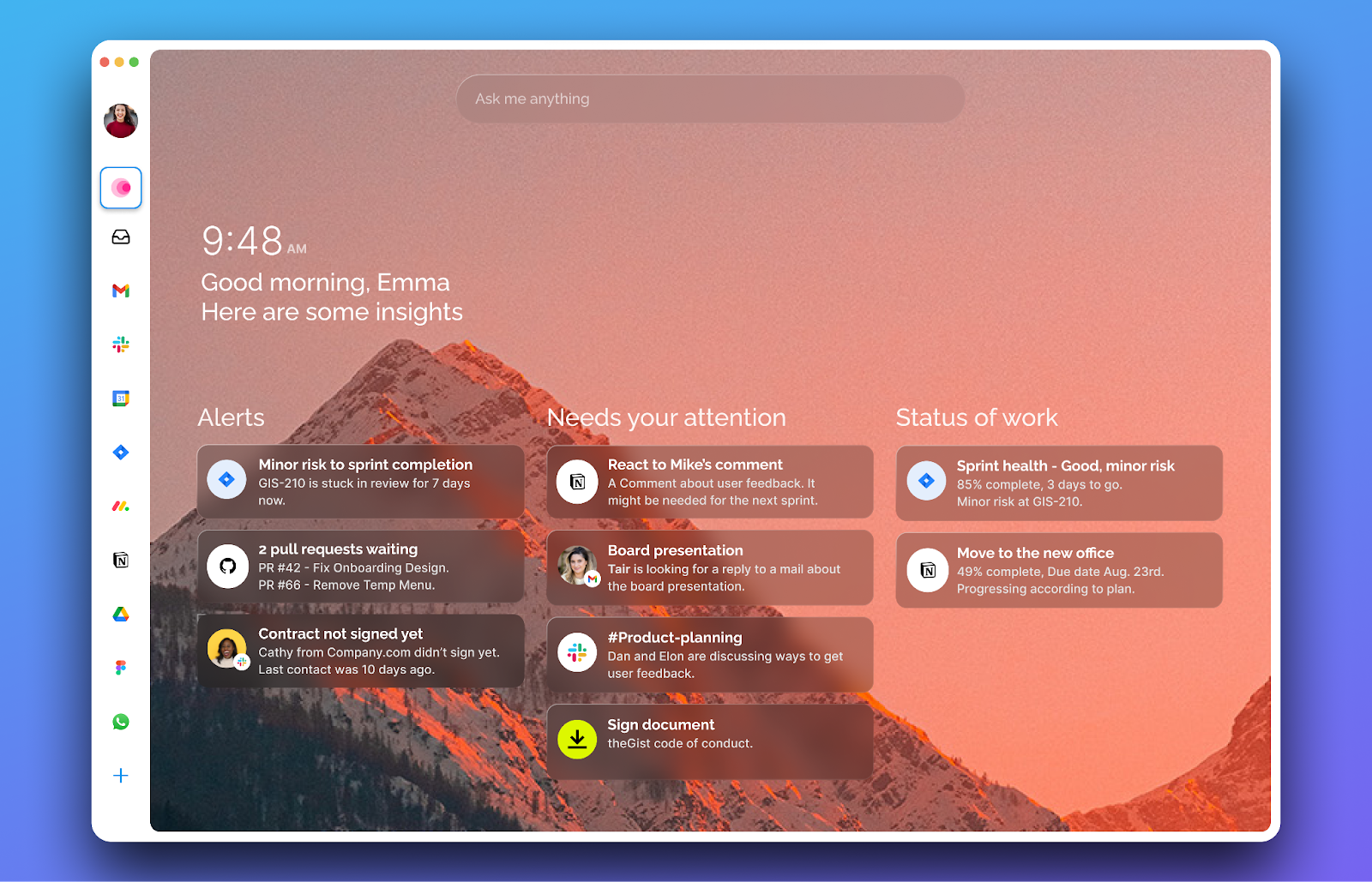The height and width of the screenshot is (882, 1372).
Task: Click Jira icon on Sprint health card
Action: (927, 481)
